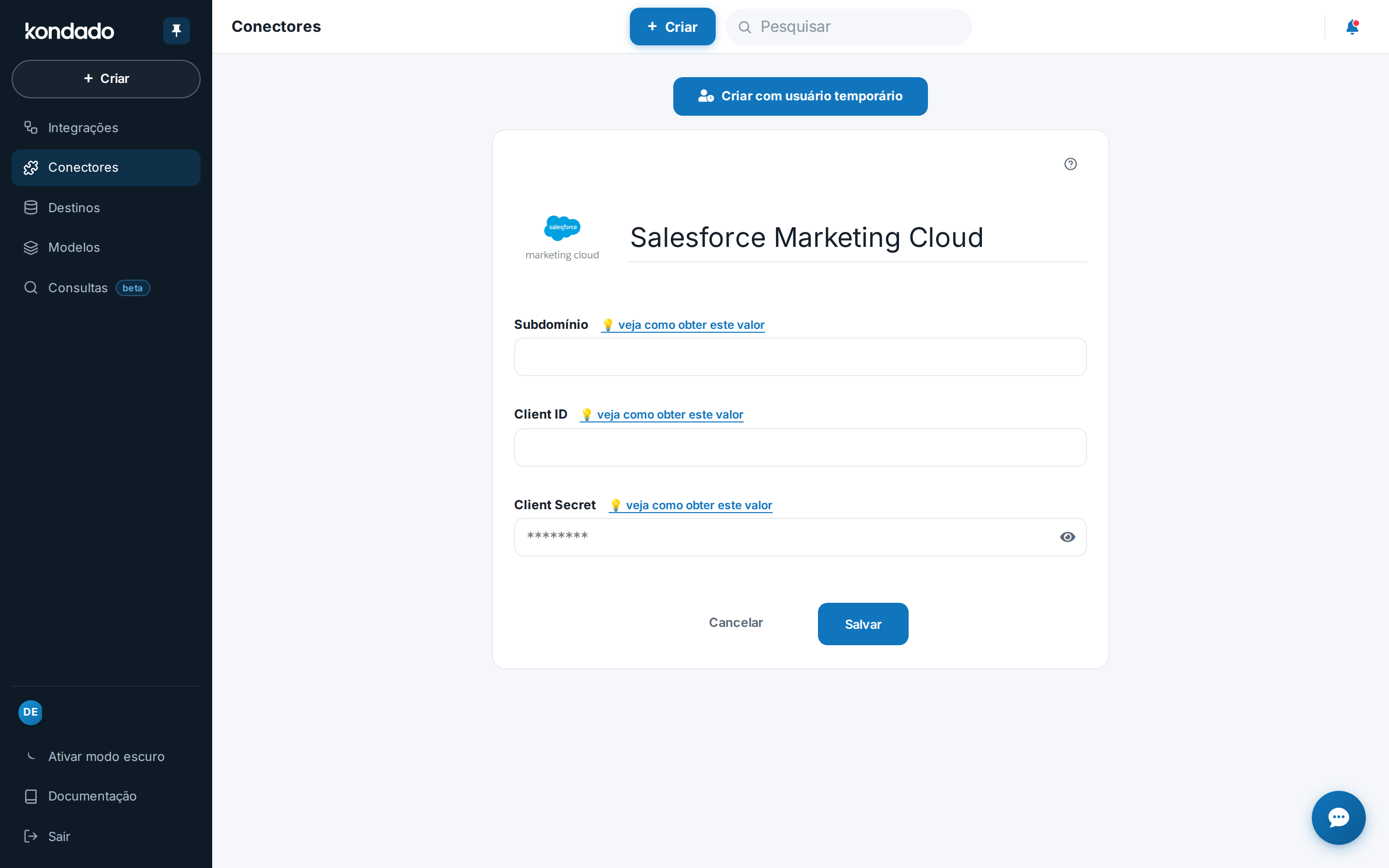Click the Conectores puzzle icon
This screenshot has height=868, width=1389.
pos(31,168)
